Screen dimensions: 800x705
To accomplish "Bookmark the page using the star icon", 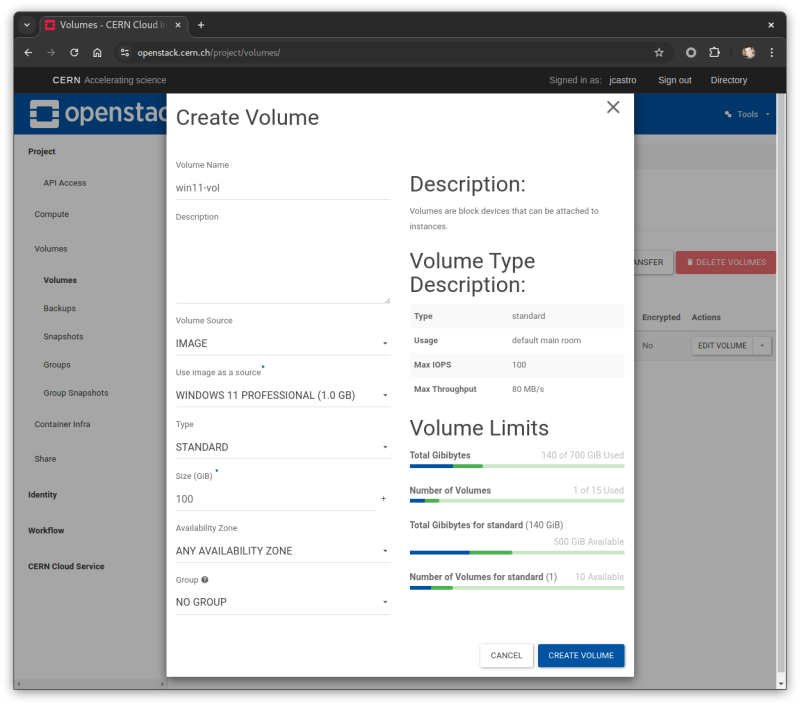I will click(659, 51).
